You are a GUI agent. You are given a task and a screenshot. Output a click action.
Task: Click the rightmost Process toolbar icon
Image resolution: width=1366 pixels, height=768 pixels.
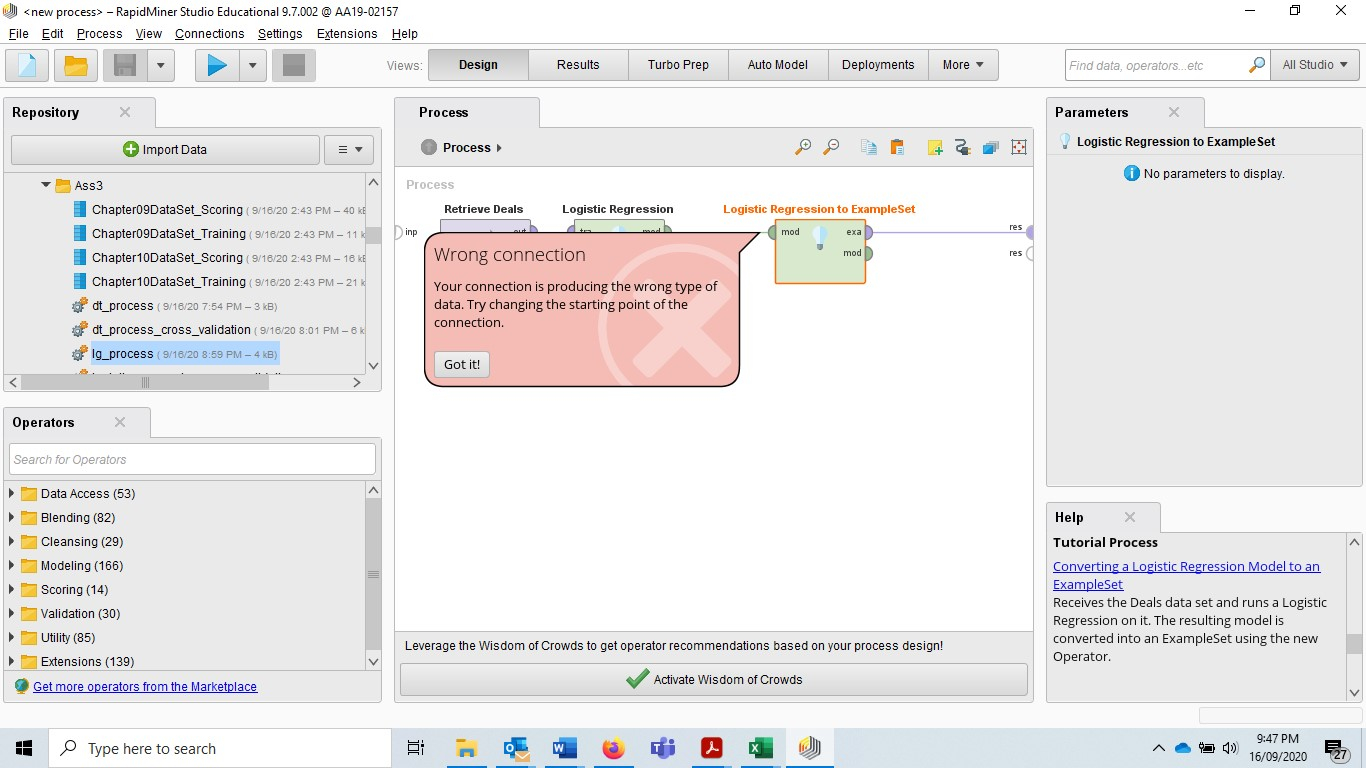1019,147
